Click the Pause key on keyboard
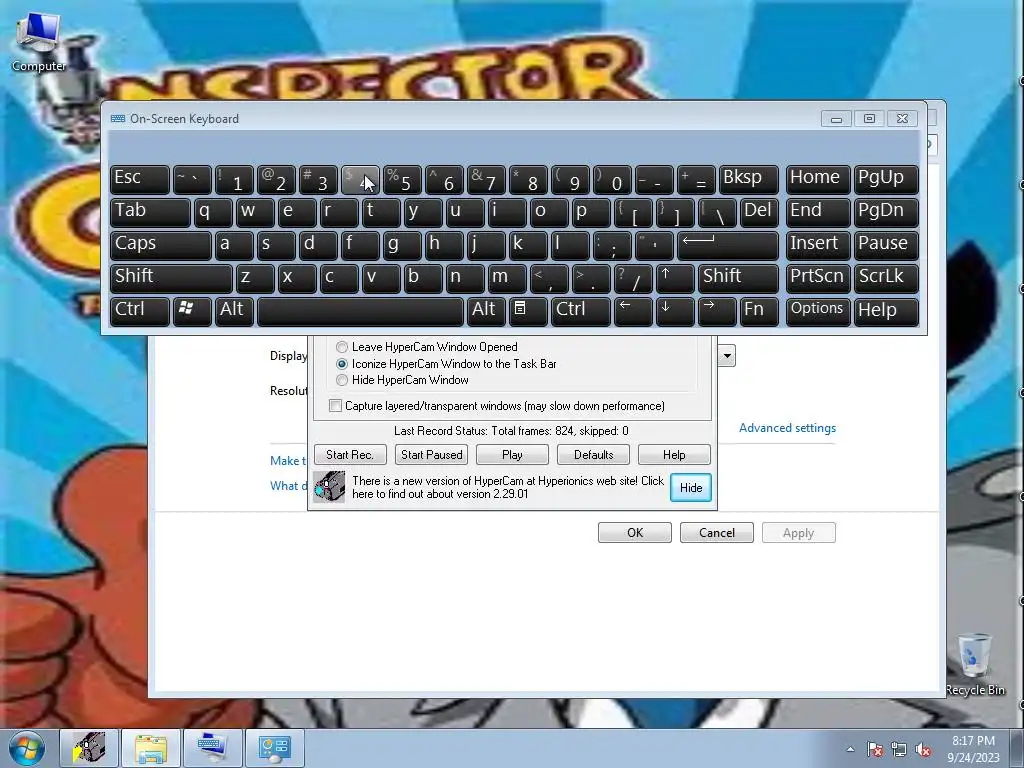1024x768 pixels. pos(886,246)
